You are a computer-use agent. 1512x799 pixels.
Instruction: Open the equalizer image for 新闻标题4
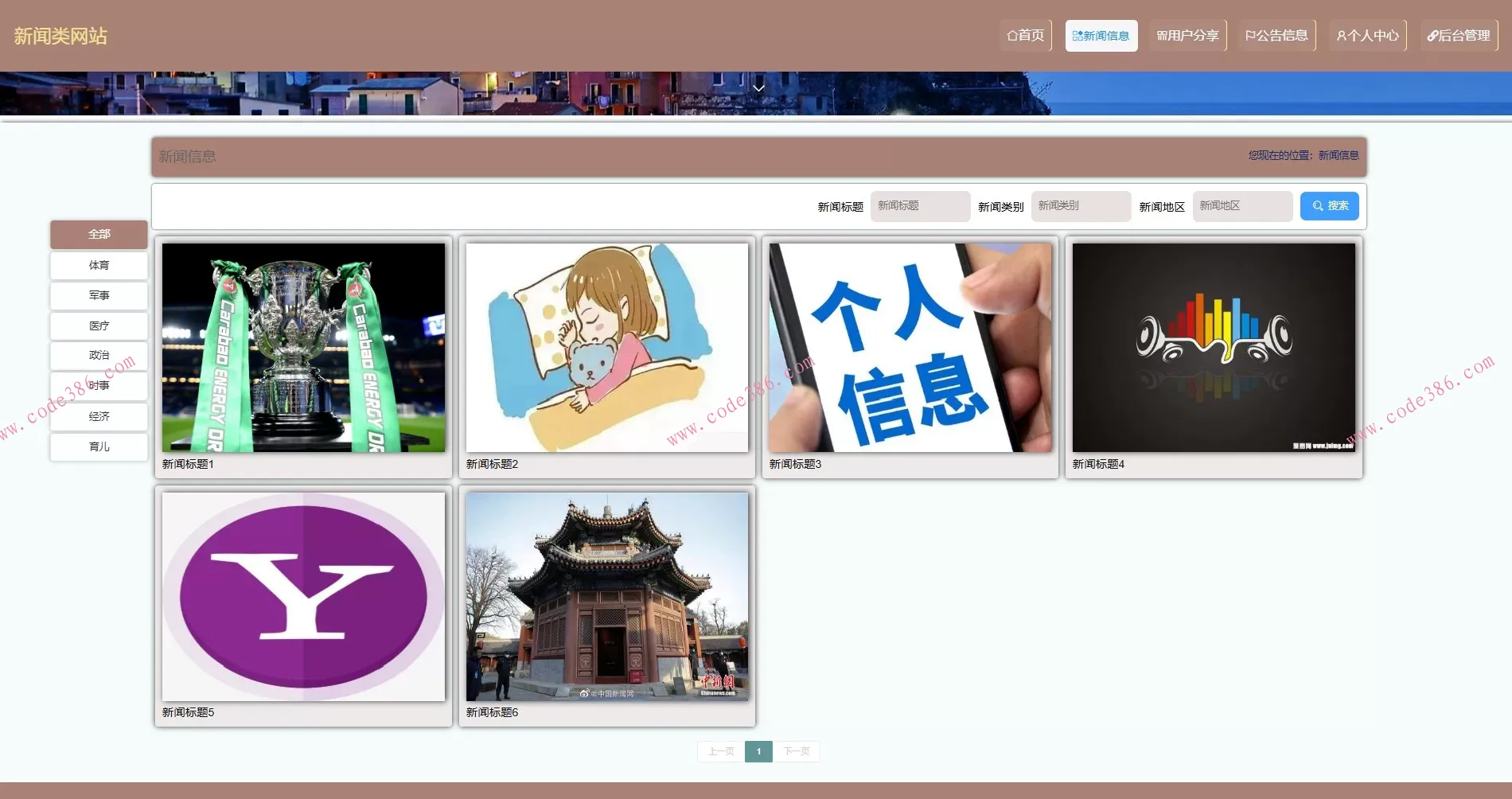point(1214,348)
